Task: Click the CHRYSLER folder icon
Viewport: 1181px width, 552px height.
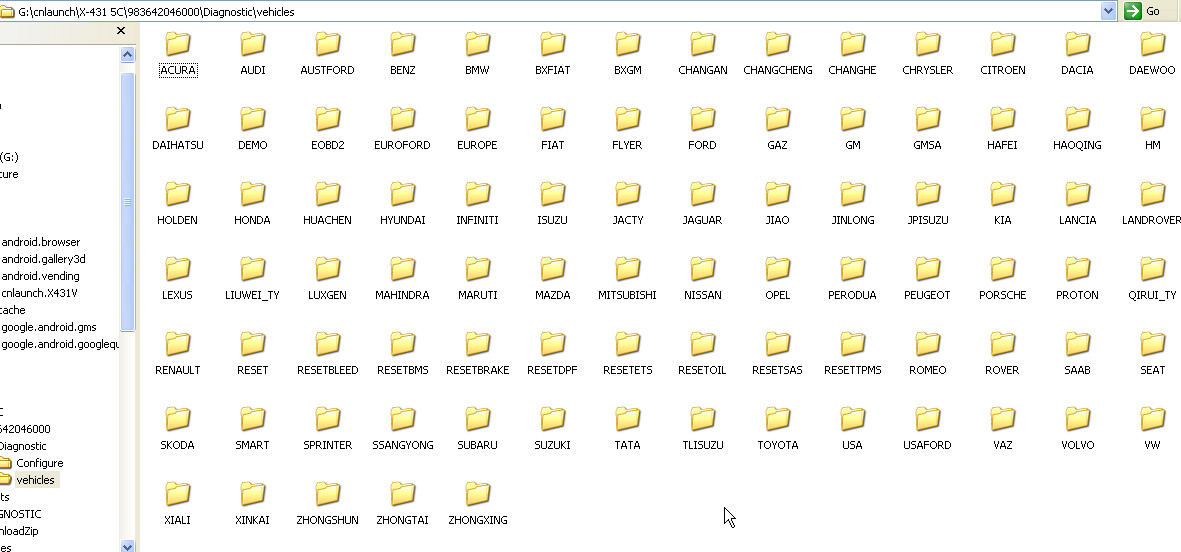Action: click(927, 44)
